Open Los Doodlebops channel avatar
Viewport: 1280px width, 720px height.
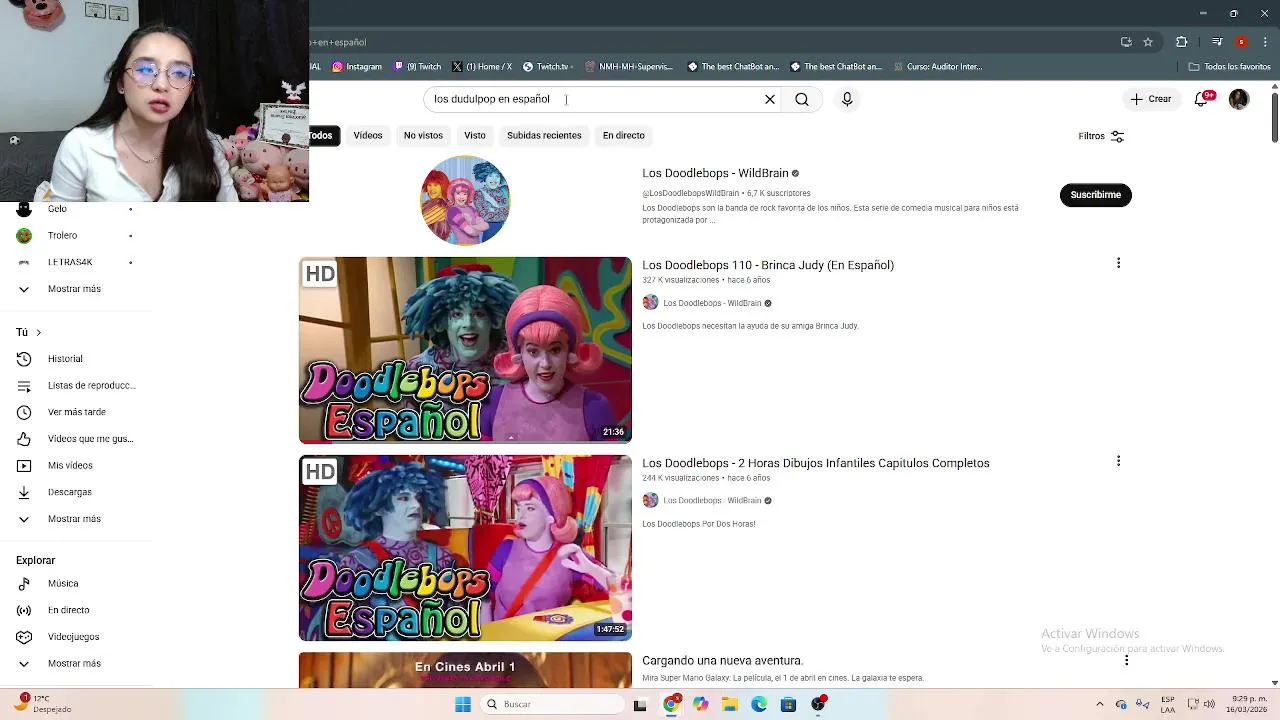pyautogui.click(x=465, y=200)
